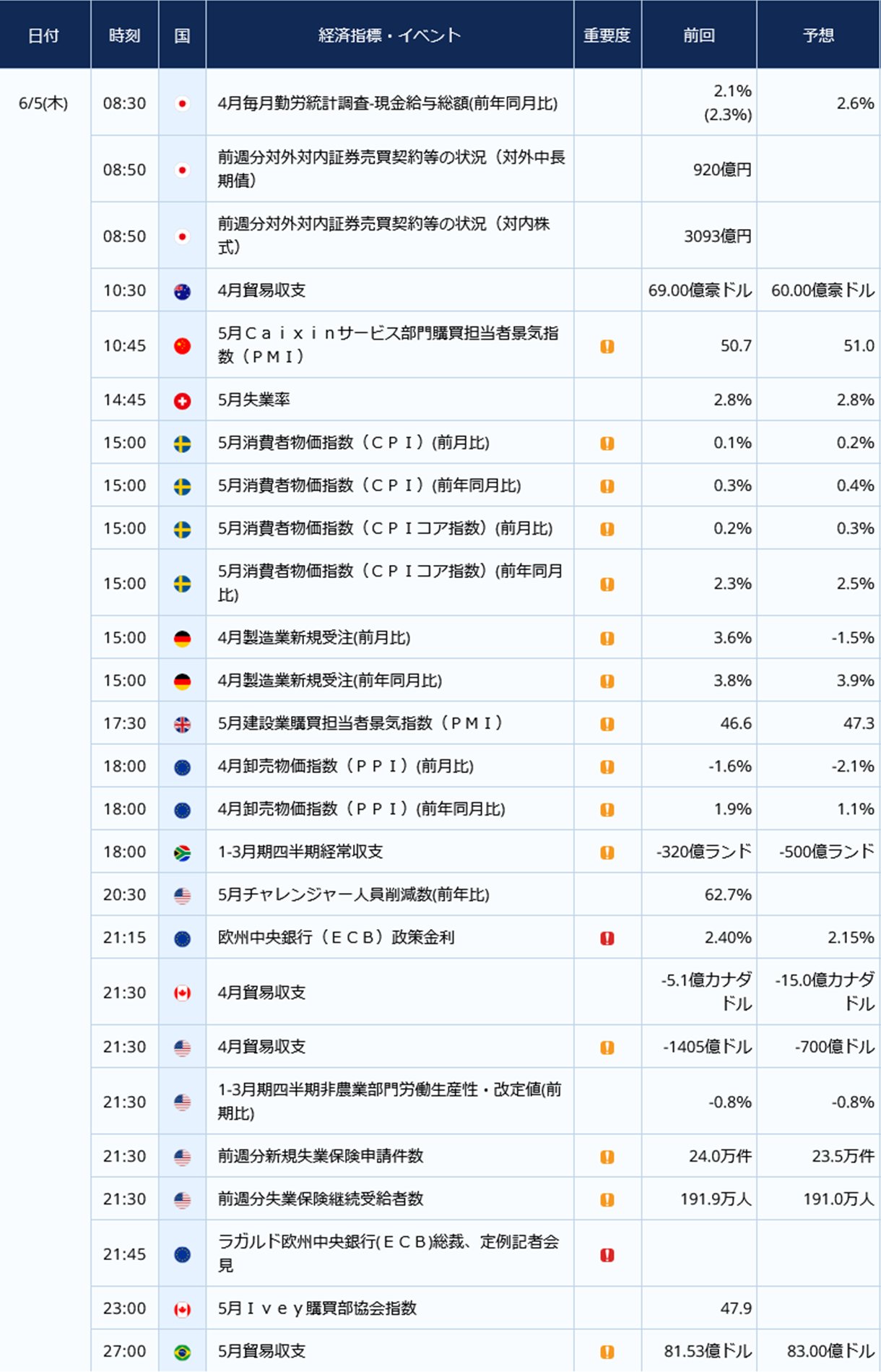Click the 5月失業率 event text

click(x=253, y=400)
